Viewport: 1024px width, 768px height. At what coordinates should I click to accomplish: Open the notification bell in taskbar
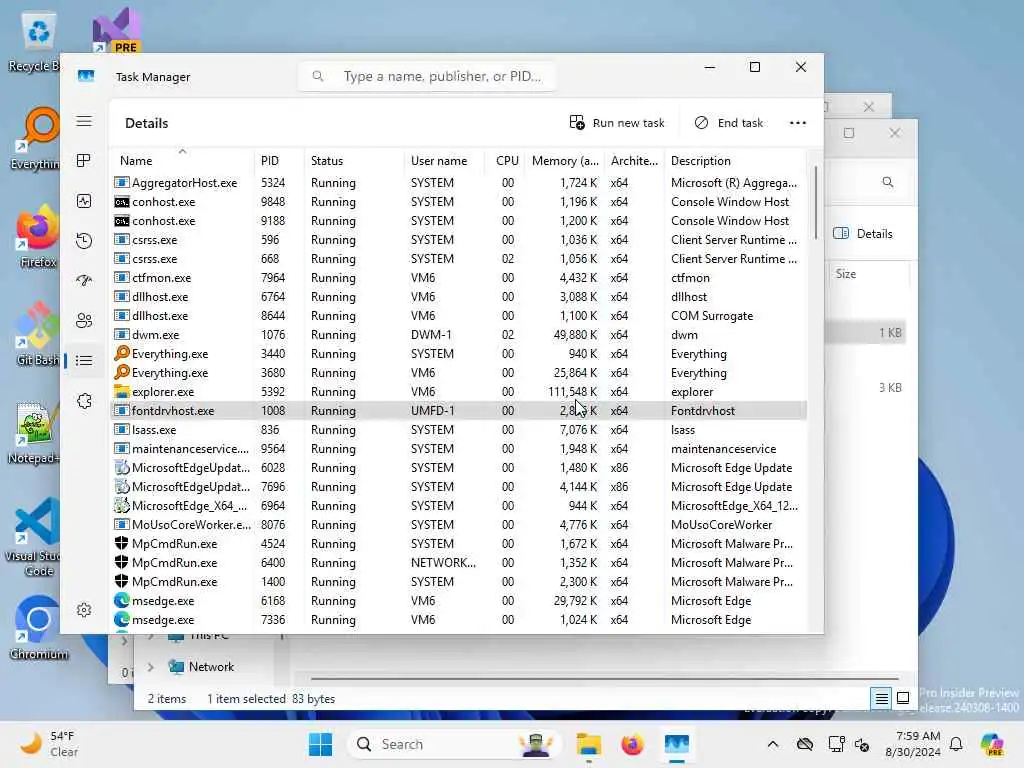[956, 744]
